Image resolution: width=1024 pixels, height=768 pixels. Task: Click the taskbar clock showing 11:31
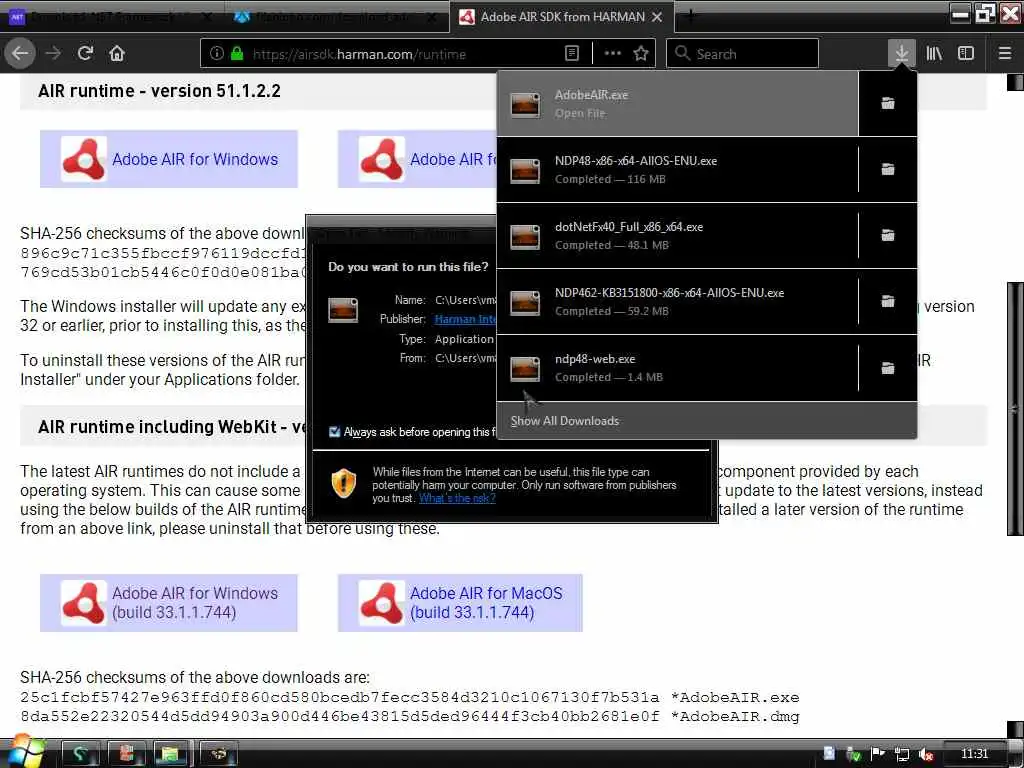point(974,754)
